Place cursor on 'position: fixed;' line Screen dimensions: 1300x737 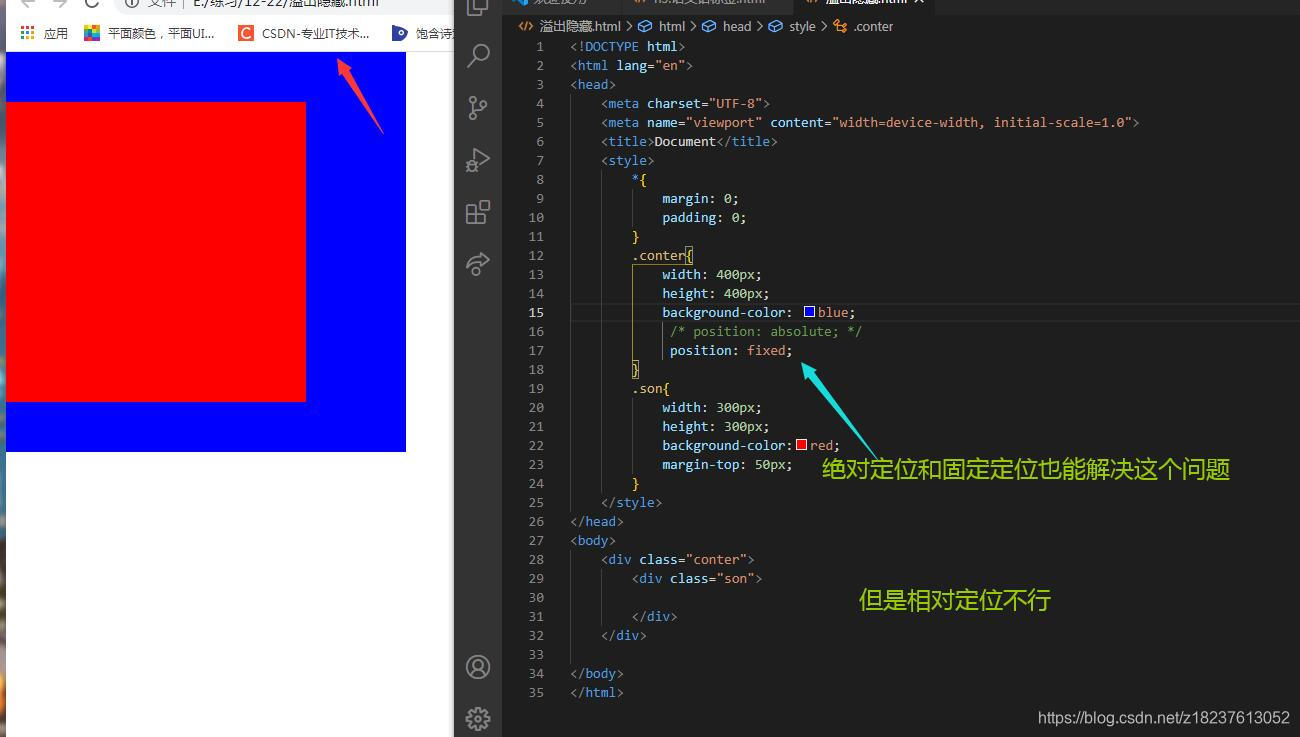coord(731,350)
